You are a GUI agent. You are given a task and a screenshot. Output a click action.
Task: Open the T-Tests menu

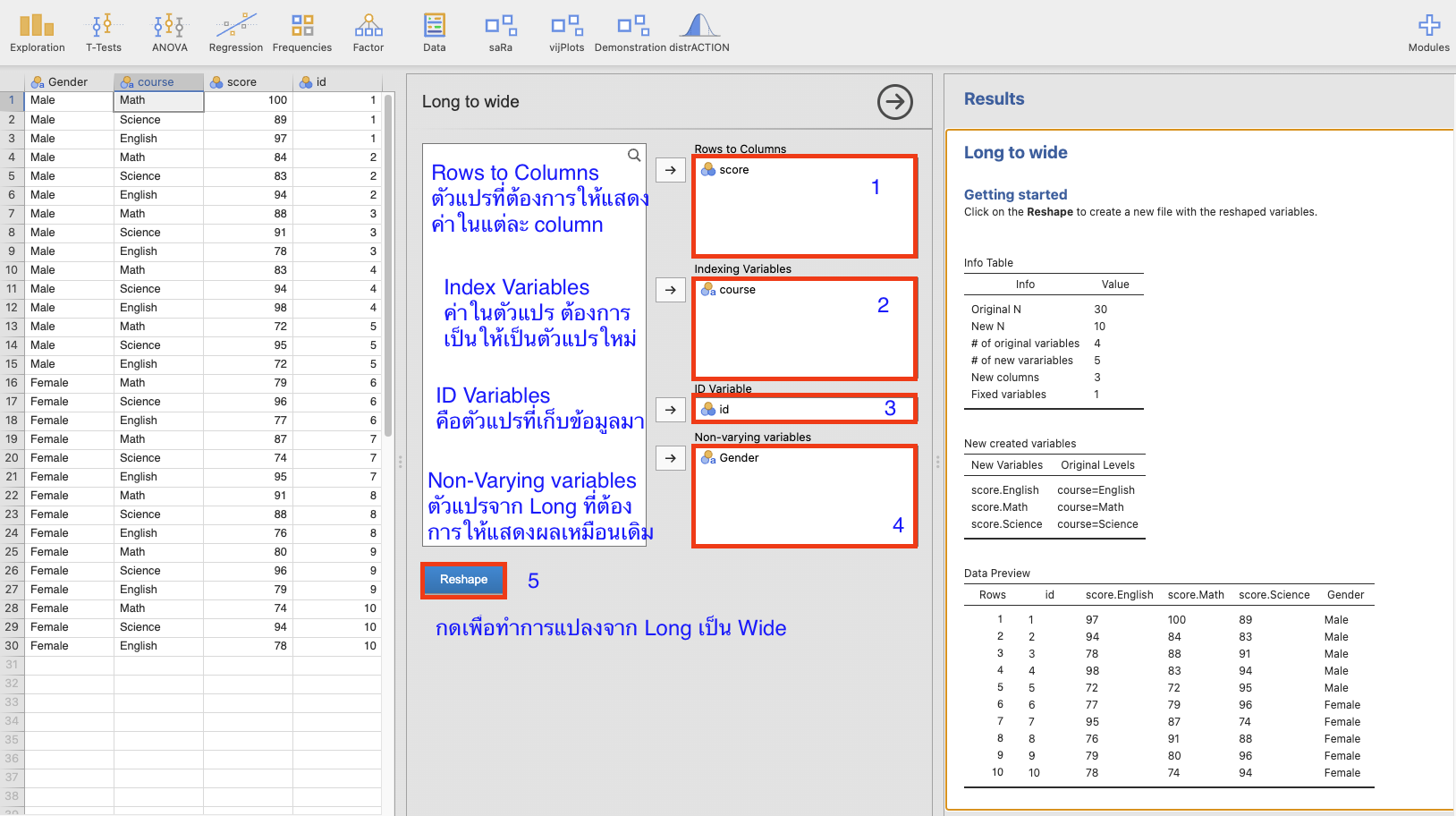coord(103,33)
